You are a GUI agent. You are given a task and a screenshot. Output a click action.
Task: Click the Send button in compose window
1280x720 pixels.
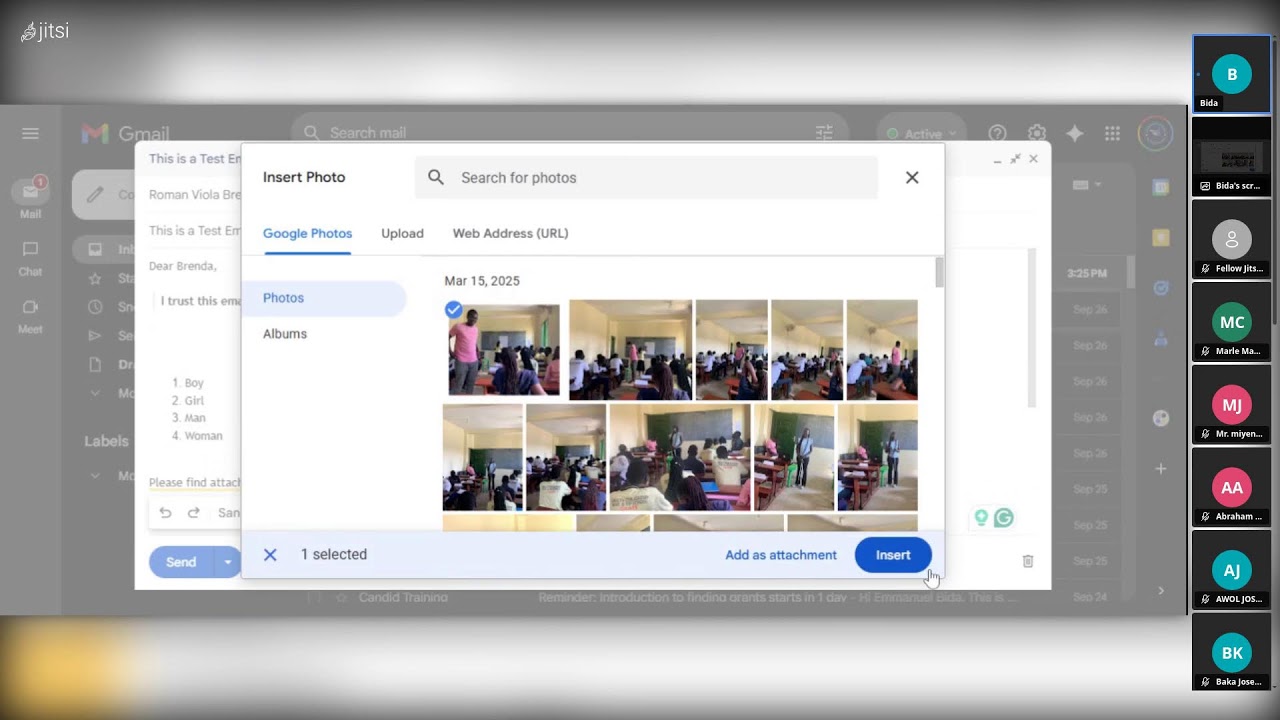point(181,562)
